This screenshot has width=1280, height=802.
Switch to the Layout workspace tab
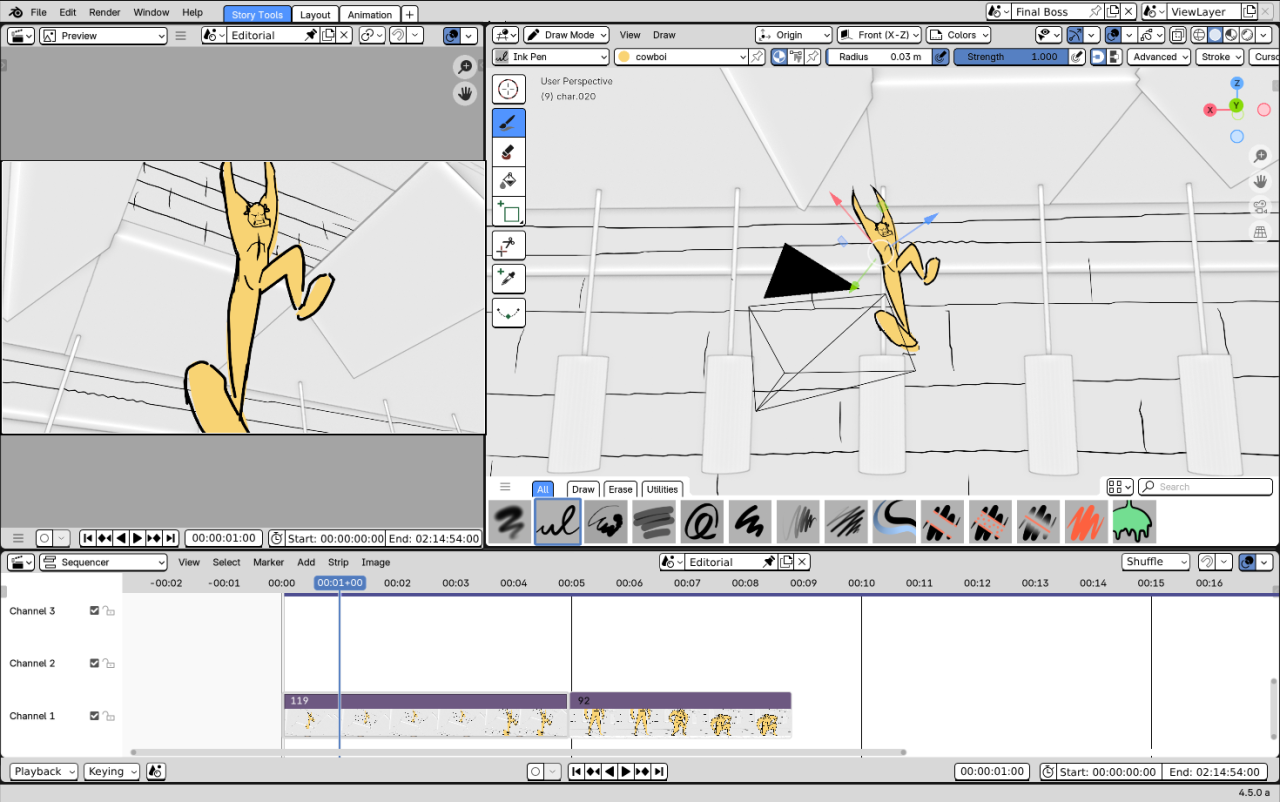pyautogui.click(x=315, y=14)
